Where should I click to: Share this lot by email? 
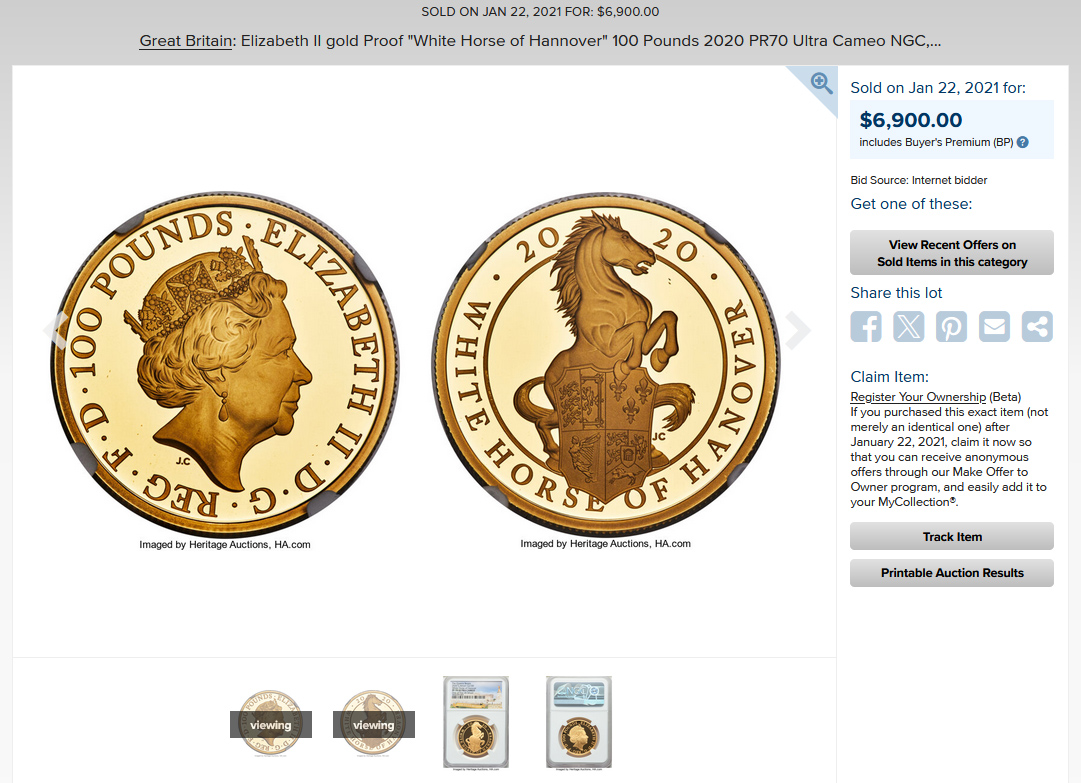point(994,326)
